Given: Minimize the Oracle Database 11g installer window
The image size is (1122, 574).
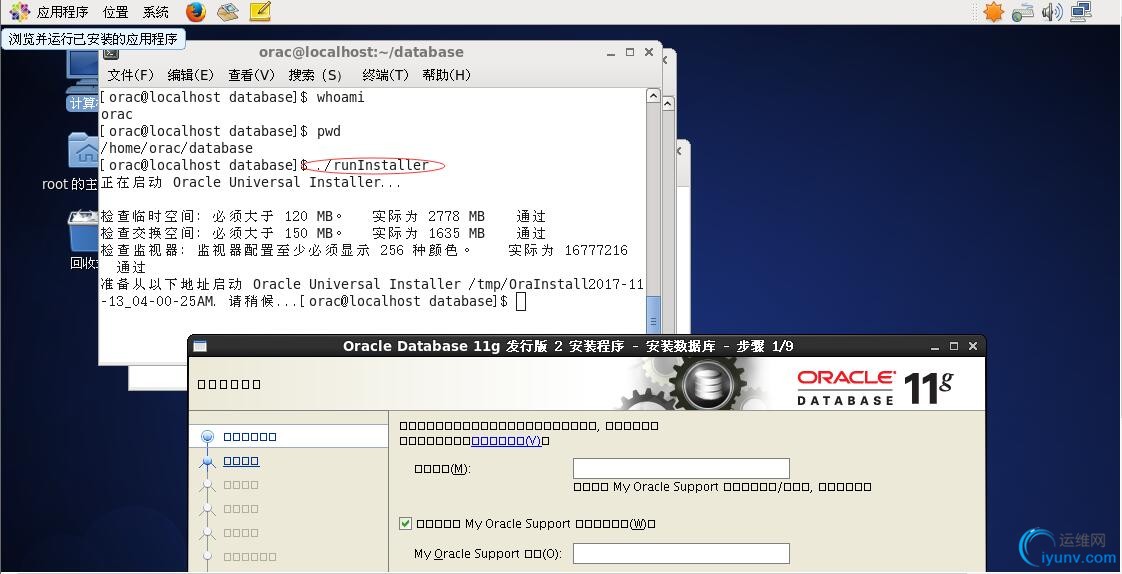Looking at the screenshot, I should (x=935, y=347).
